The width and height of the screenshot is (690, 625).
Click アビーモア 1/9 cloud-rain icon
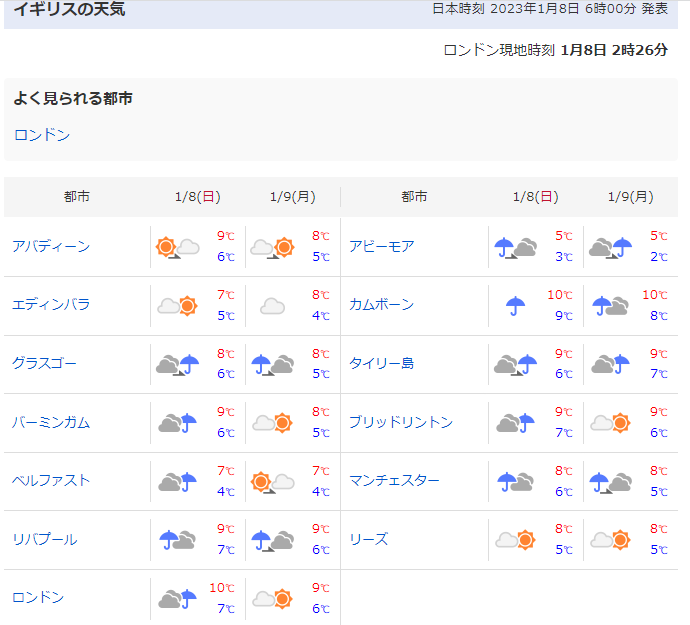610,247
